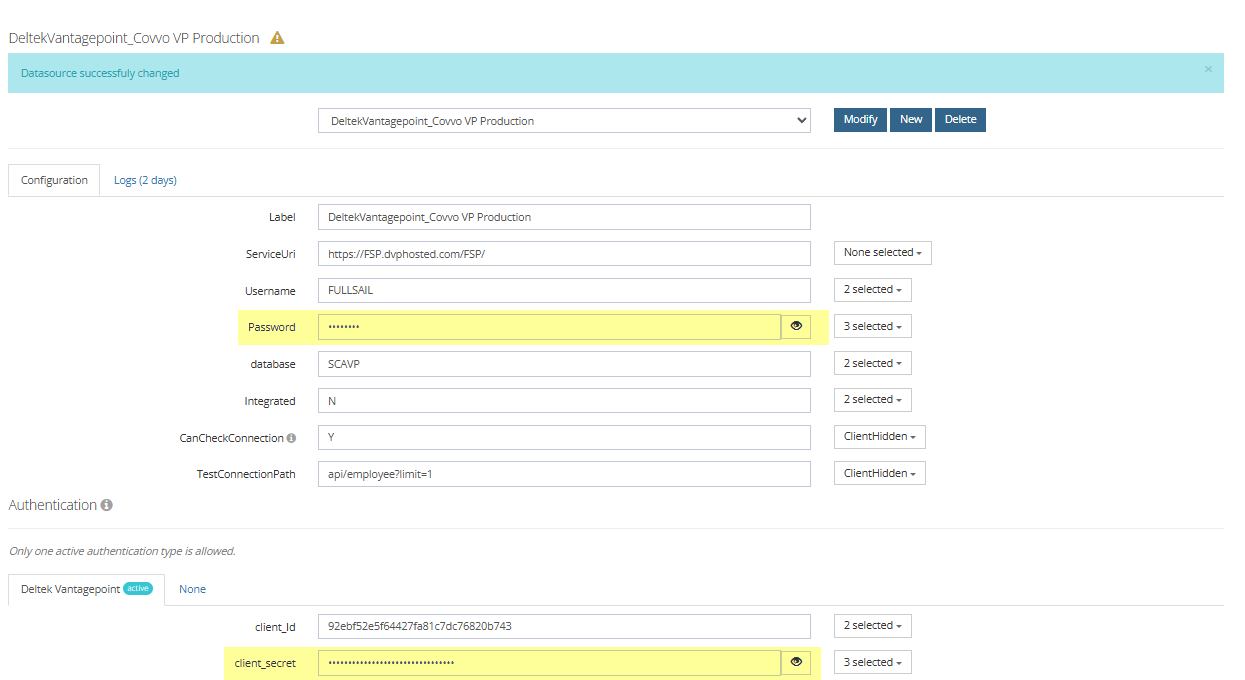The width and height of the screenshot is (1245, 680).
Task: Click the Delete button
Action: pyautogui.click(x=960, y=120)
